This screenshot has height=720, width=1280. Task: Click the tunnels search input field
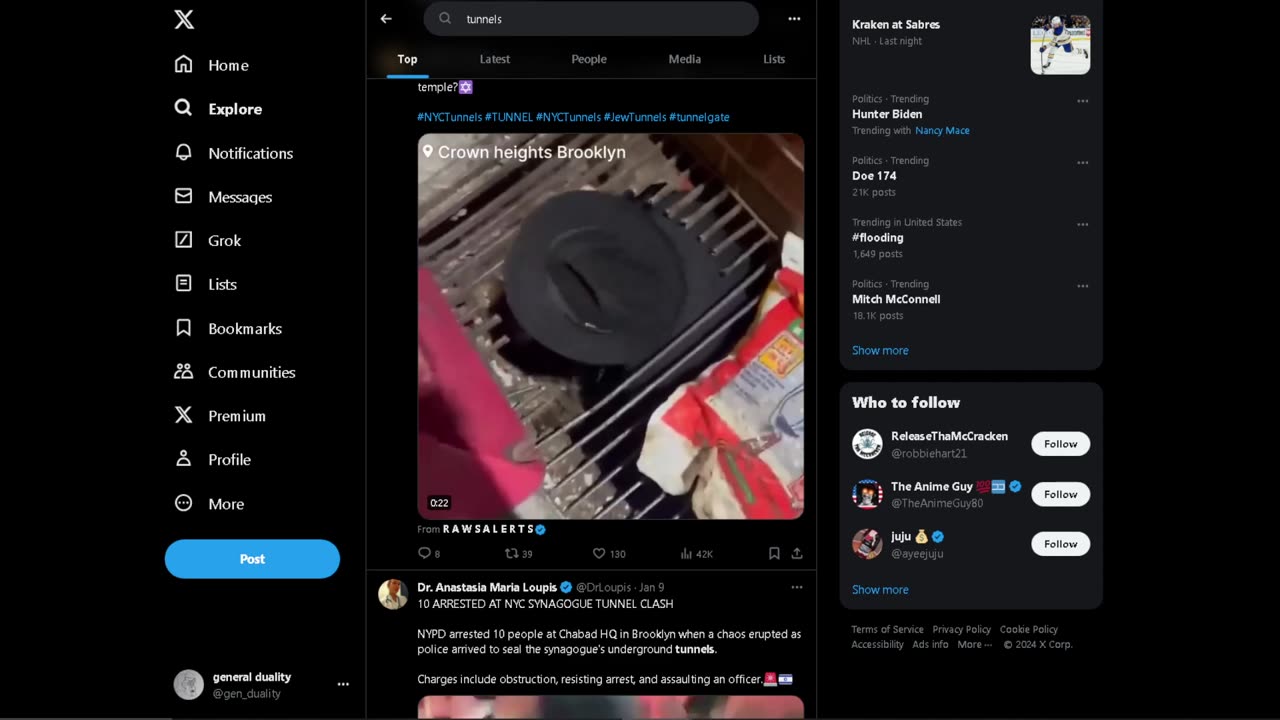[x=591, y=18]
